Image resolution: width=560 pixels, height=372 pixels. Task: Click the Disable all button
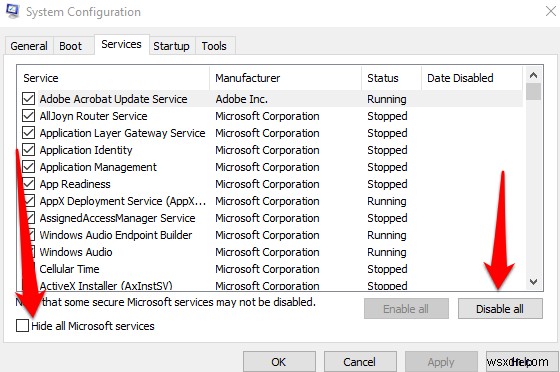click(500, 309)
